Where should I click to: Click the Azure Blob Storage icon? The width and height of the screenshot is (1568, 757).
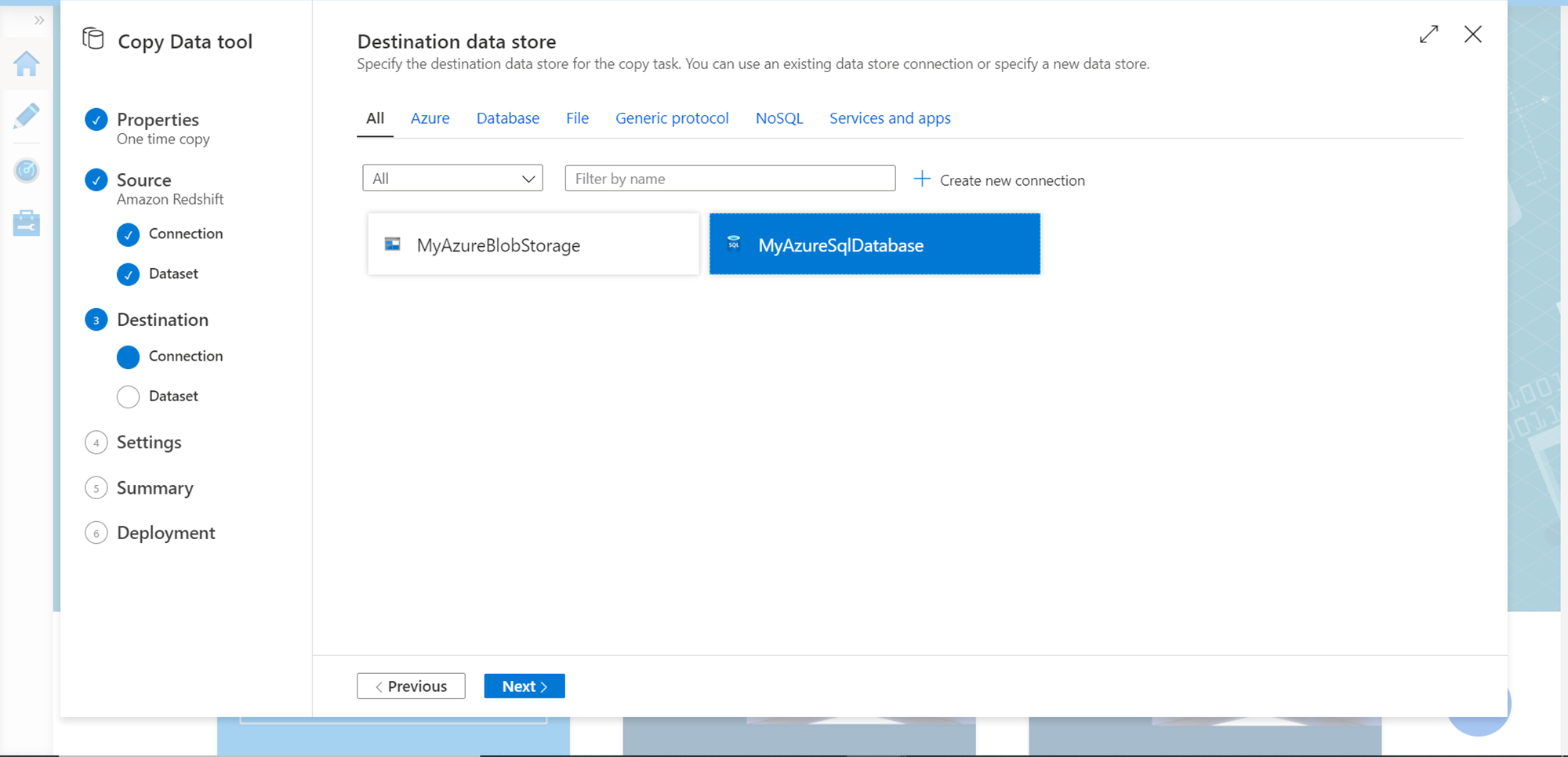(393, 244)
